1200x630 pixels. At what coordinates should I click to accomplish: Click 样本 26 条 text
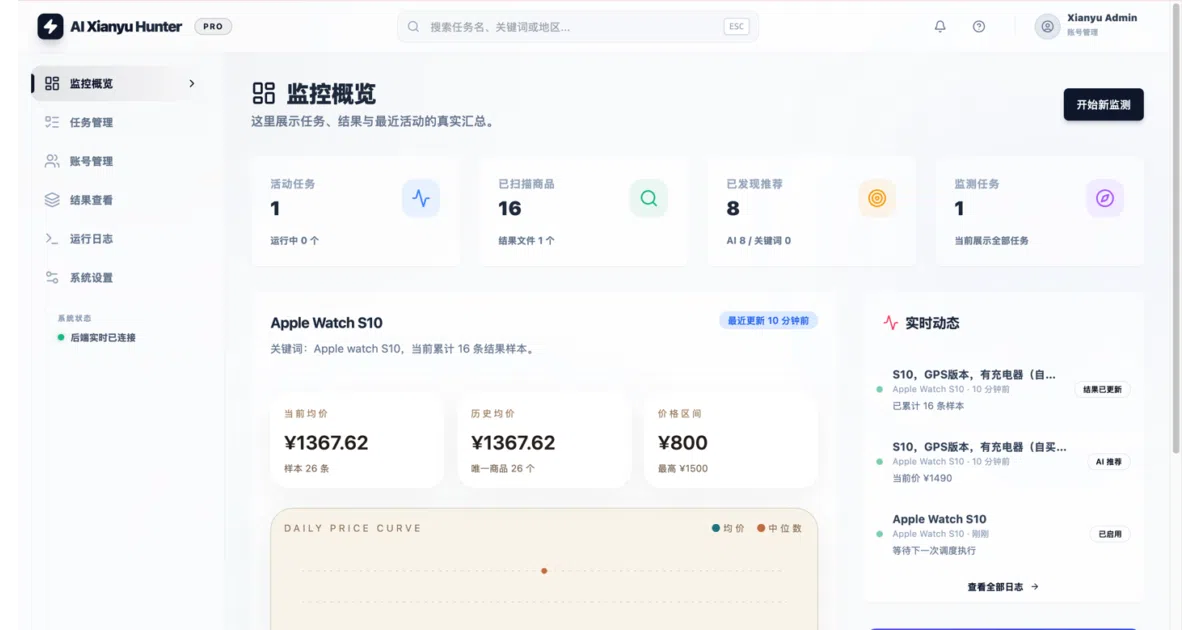coord(307,468)
